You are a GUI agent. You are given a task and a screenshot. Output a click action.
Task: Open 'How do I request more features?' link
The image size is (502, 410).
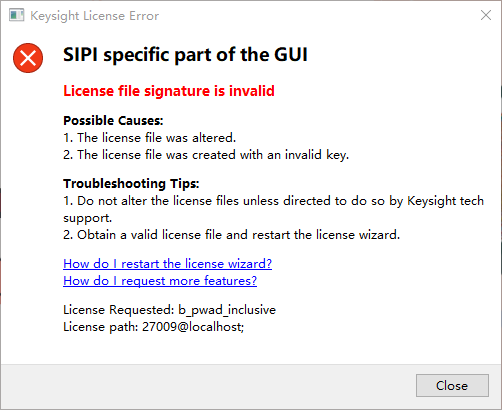point(160,281)
